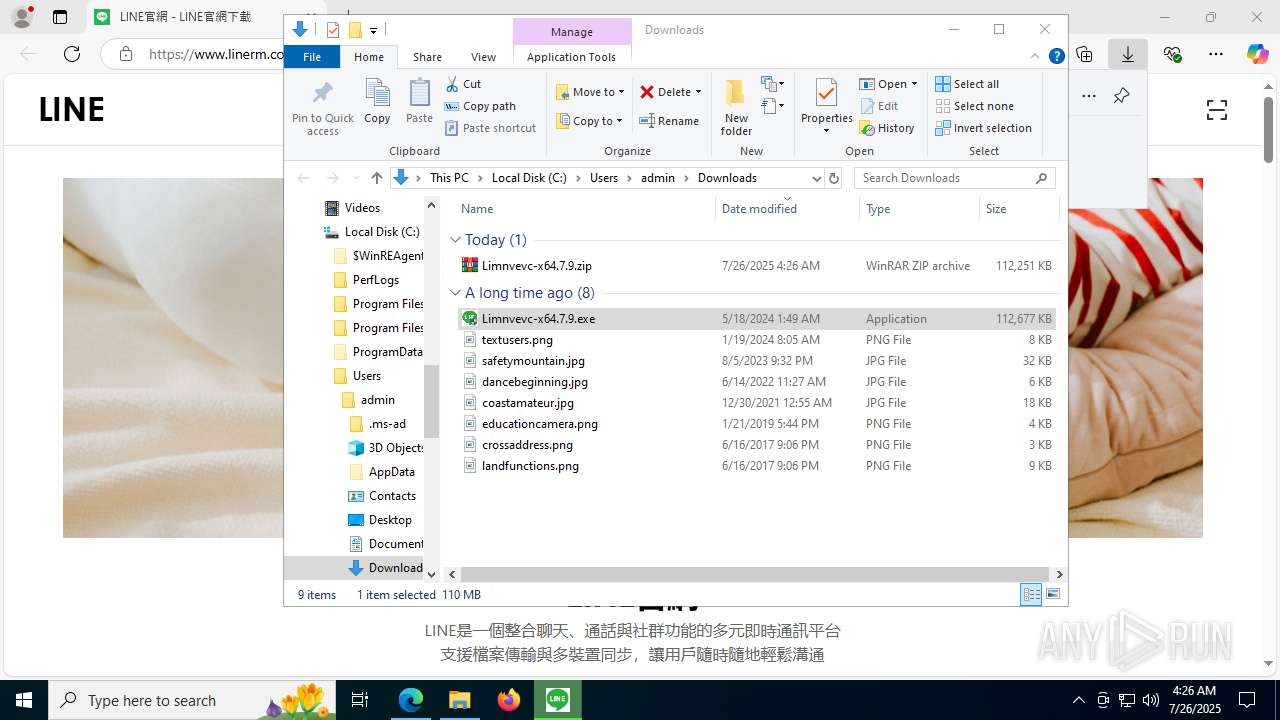Switch to the Share tab

pyautogui.click(x=427, y=57)
